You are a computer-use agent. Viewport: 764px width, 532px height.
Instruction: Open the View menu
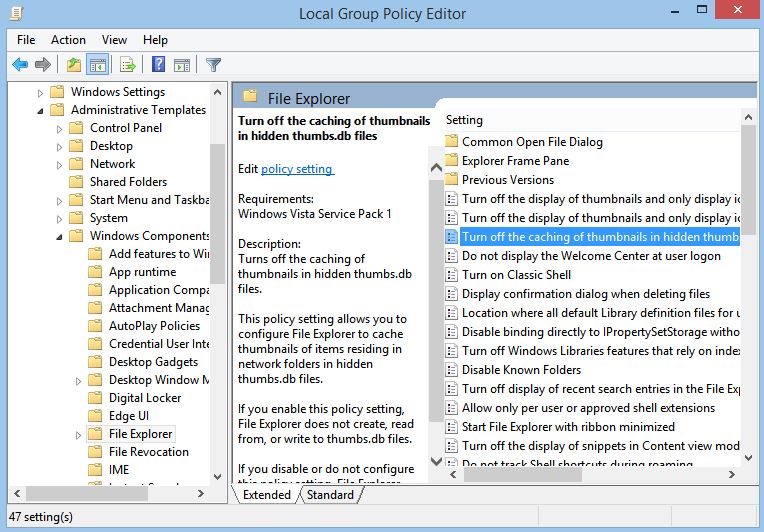click(115, 40)
